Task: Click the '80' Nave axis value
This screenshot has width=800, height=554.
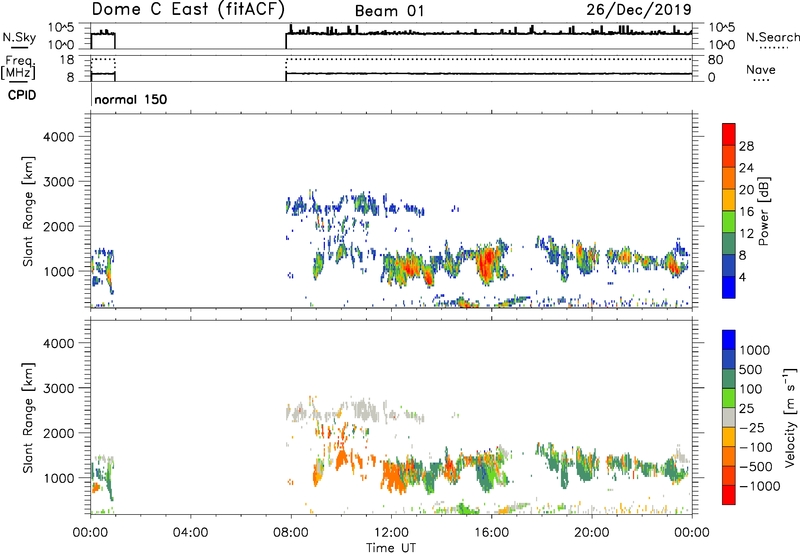Action: [x=715, y=60]
